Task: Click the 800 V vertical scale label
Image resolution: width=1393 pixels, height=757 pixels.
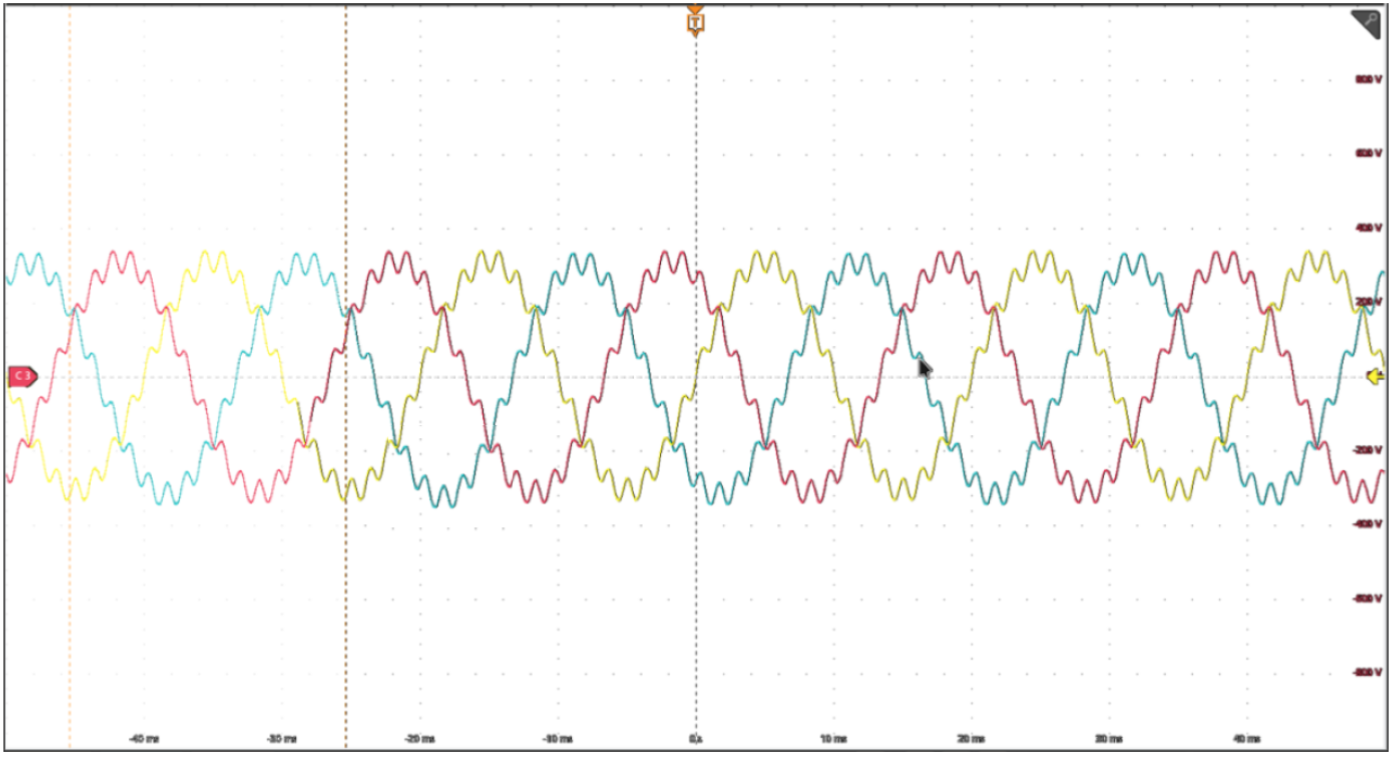Action: (1369, 79)
